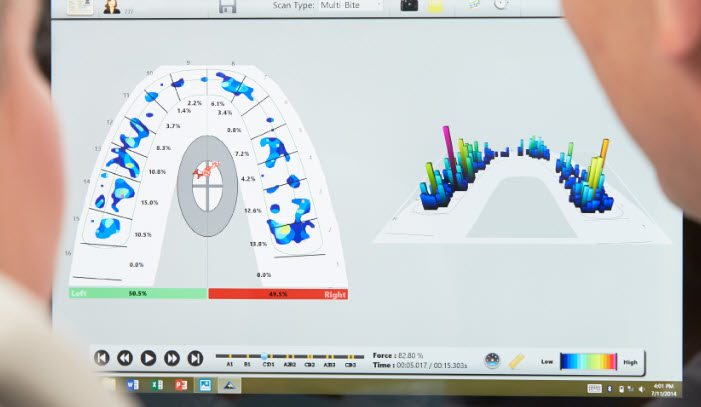Play the bite scan movie
Screen dimensions: 701x407
148,358
